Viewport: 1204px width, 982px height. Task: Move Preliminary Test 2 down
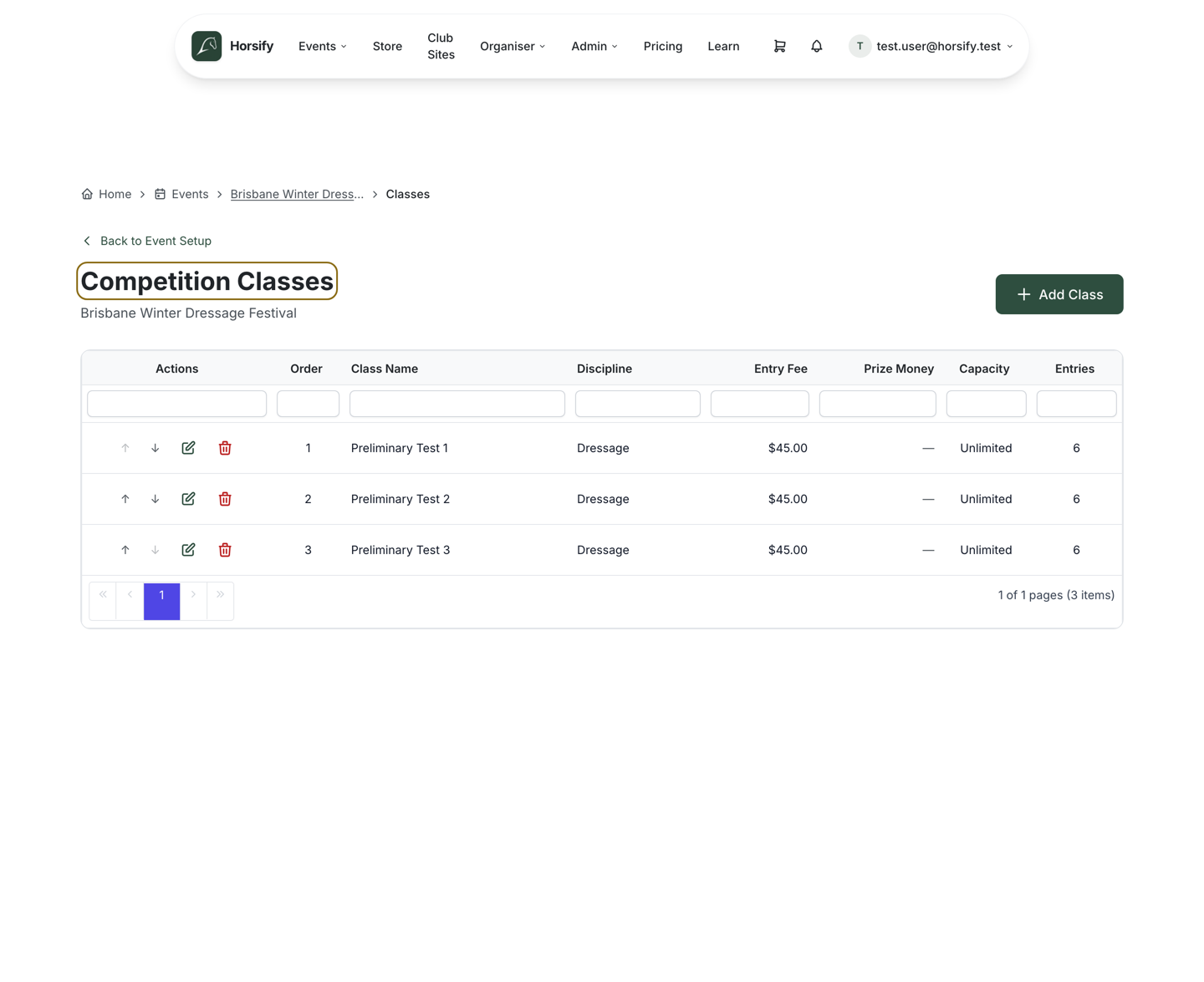(x=156, y=499)
